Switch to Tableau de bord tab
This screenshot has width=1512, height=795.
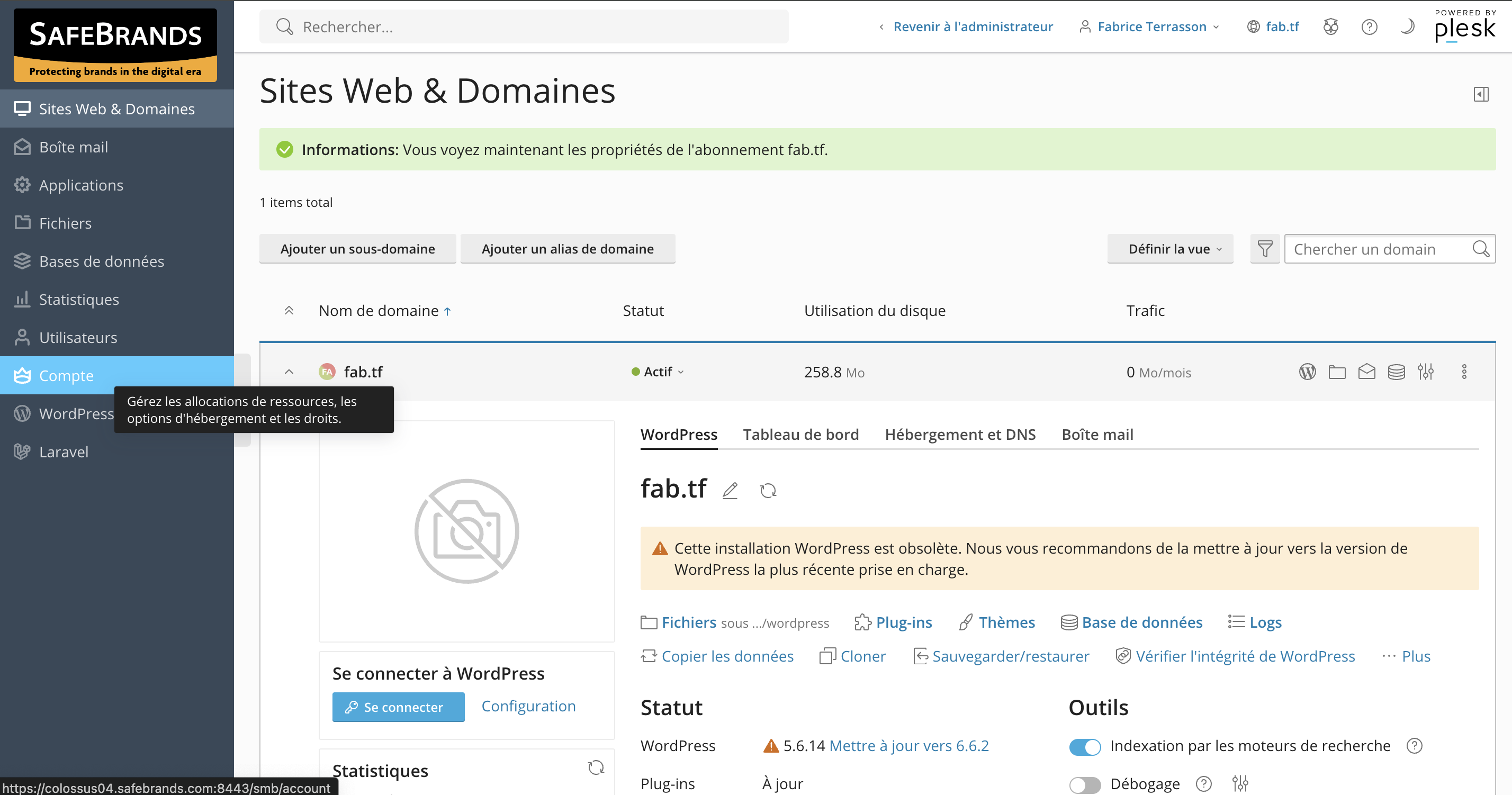pyautogui.click(x=800, y=434)
